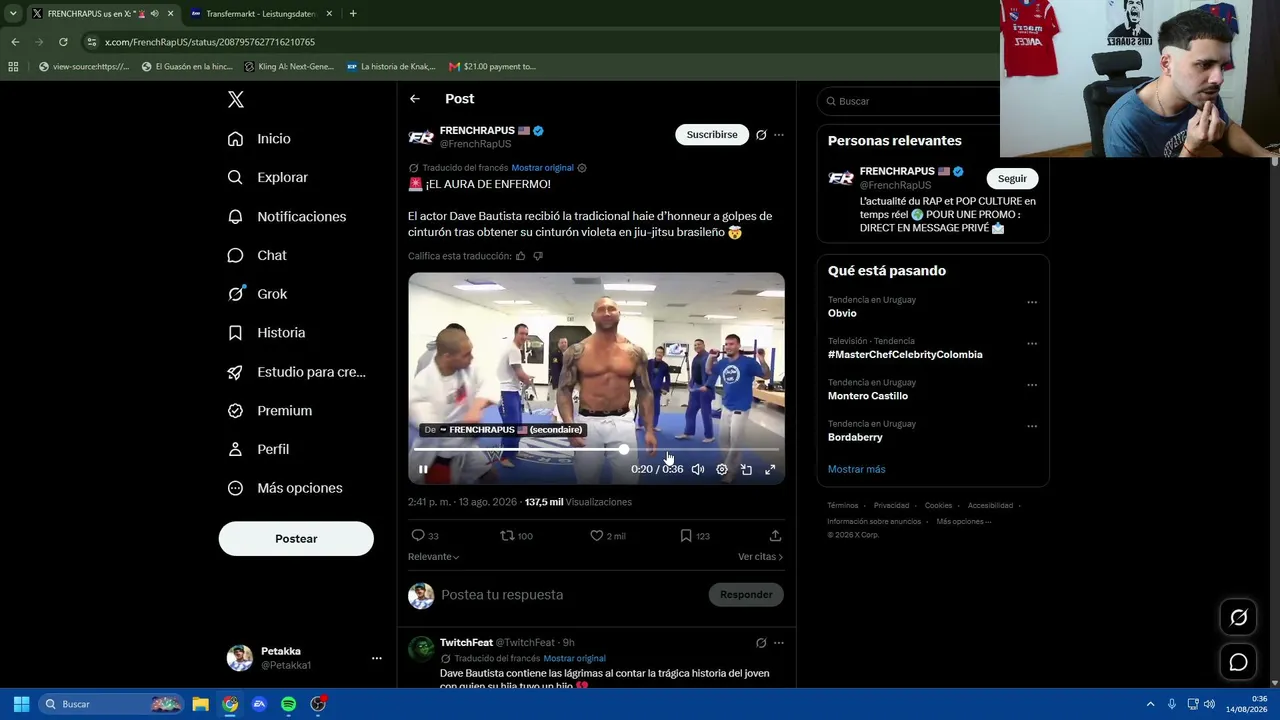1280x720 pixels.
Task: Open options for Bordaberry trend
Action: pos(1032,426)
